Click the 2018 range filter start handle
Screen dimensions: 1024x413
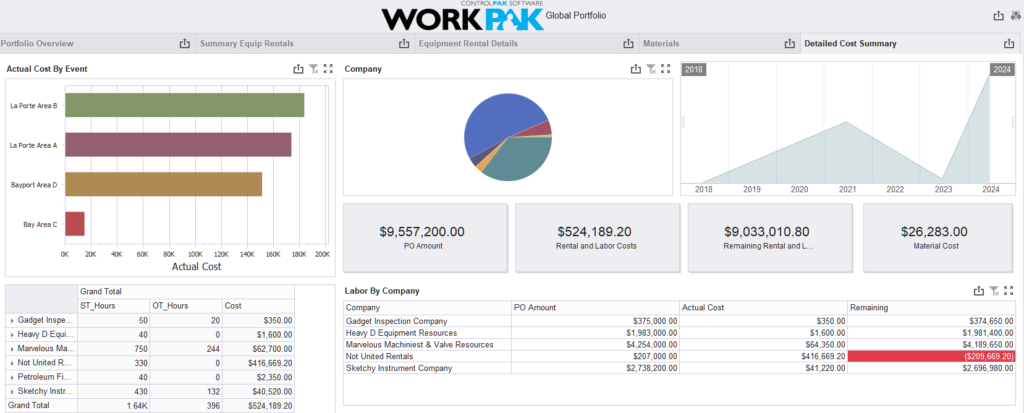tap(694, 69)
